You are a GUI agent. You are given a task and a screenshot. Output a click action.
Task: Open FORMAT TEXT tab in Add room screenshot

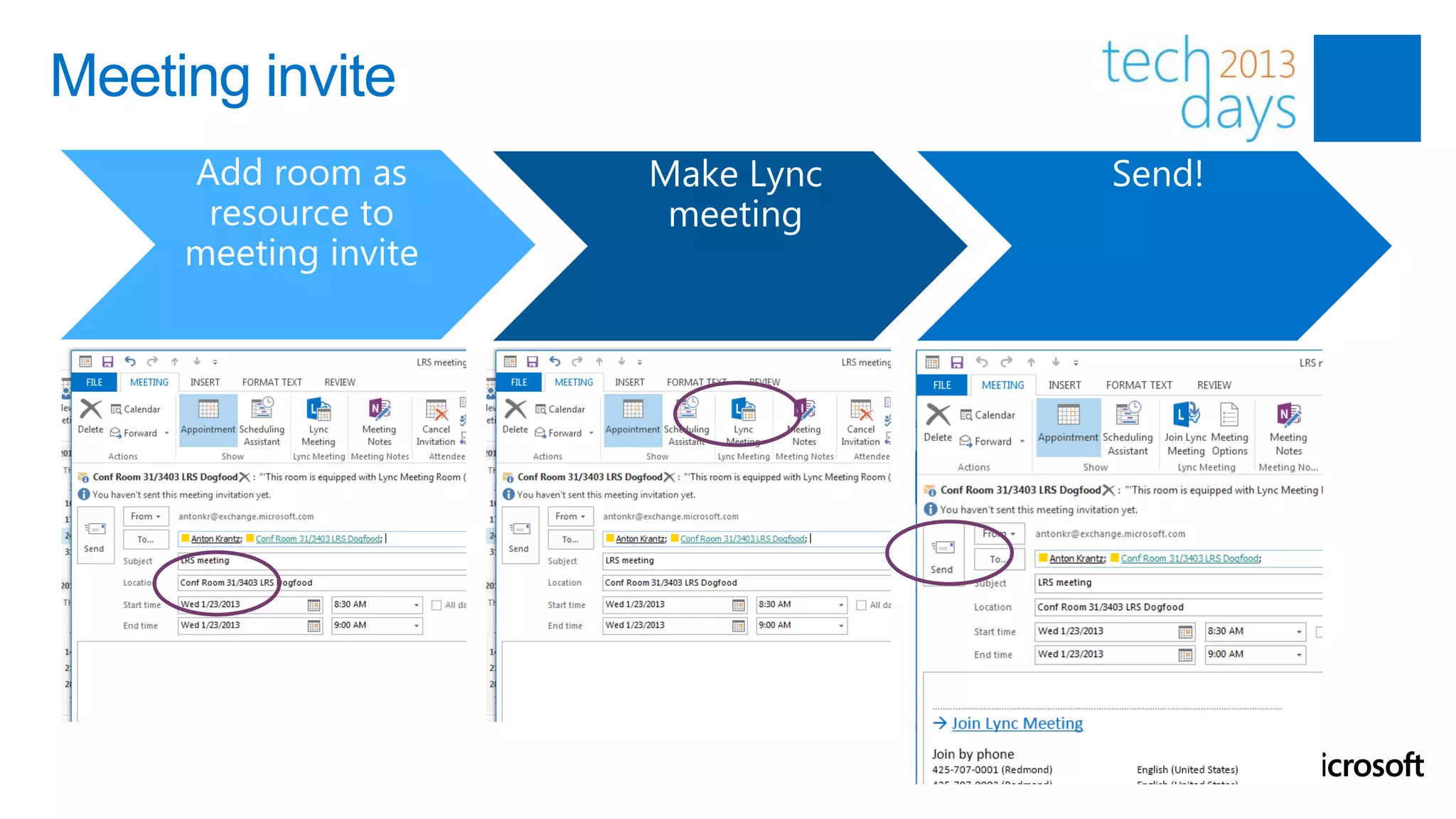pyautogui.click(x=272, y=382)
